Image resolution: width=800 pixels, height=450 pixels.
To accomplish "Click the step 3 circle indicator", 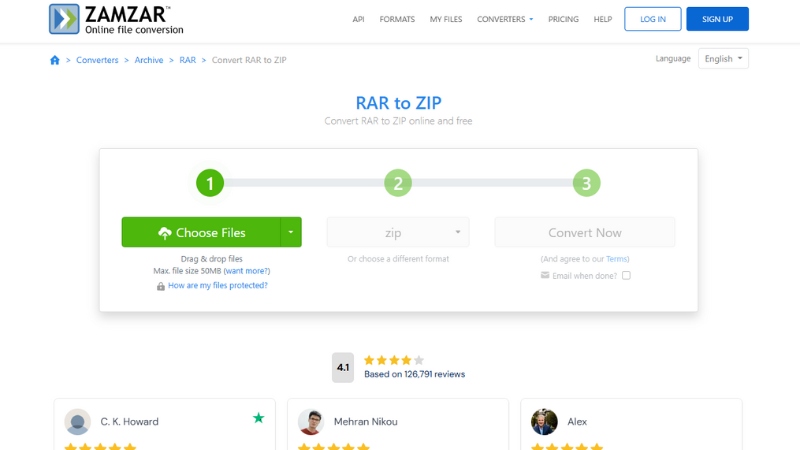I will coord(586,183).
